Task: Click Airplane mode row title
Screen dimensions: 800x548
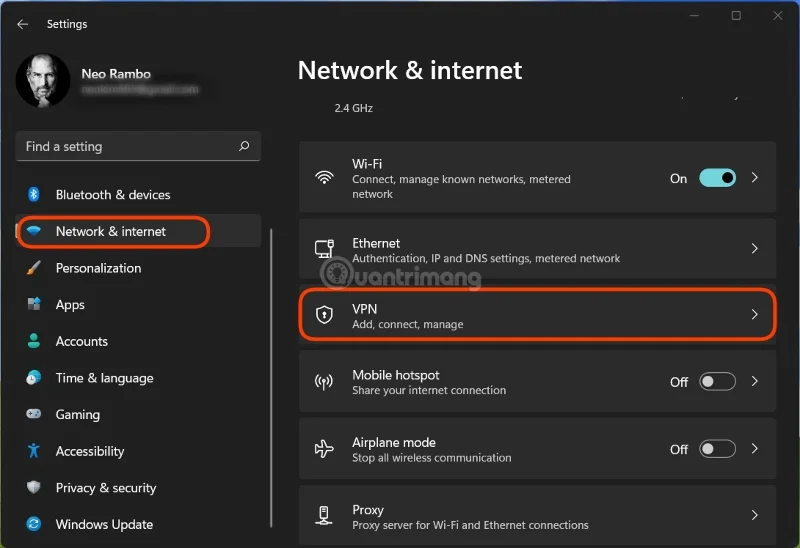Action: click(x=394, y=442)
